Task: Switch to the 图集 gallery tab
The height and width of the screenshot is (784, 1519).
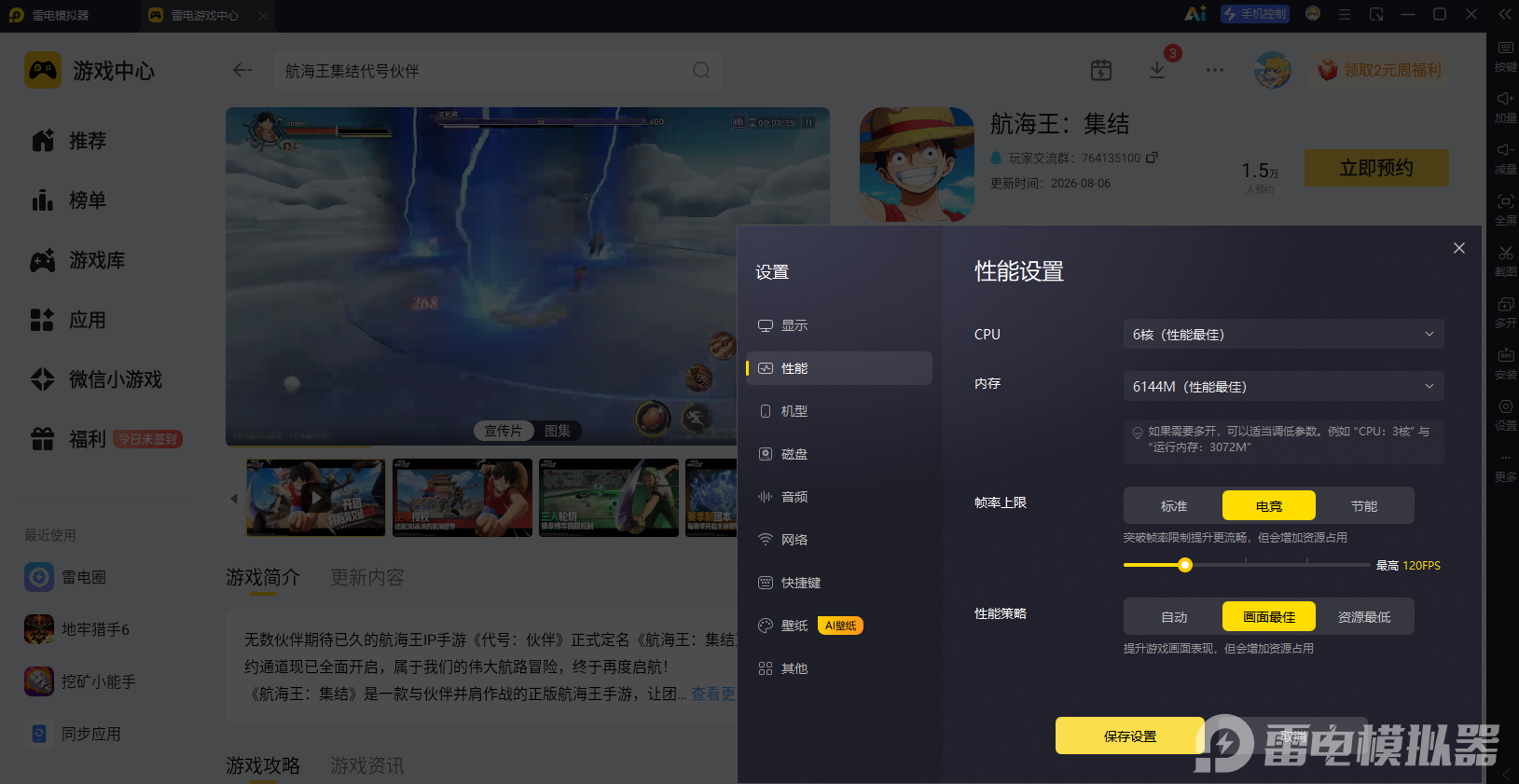Action: click(x=558, y=431)
